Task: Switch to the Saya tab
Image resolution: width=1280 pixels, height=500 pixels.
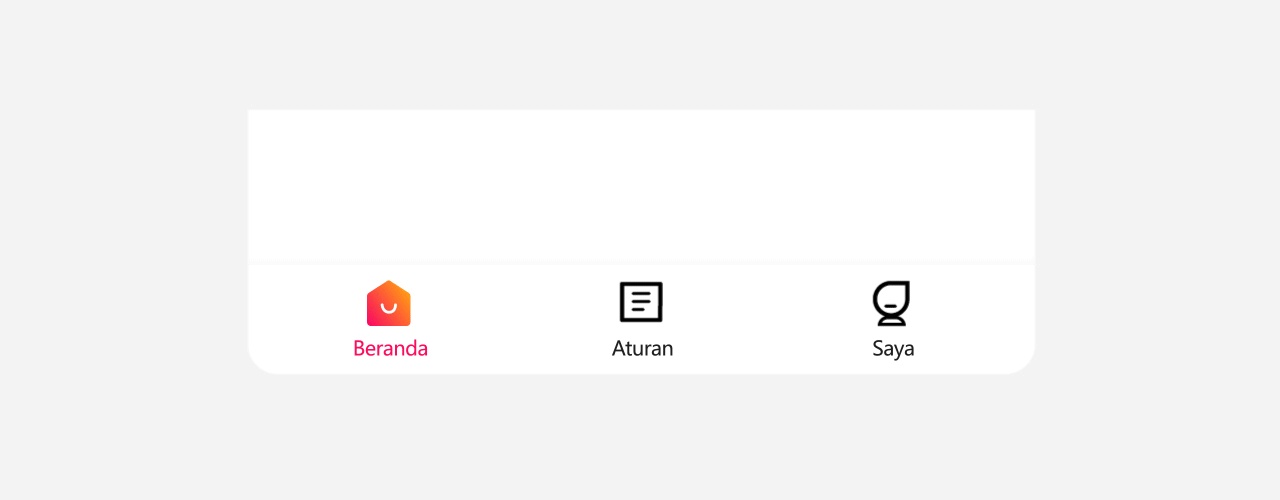Action: pyautogui.click(x=893, y=320)
